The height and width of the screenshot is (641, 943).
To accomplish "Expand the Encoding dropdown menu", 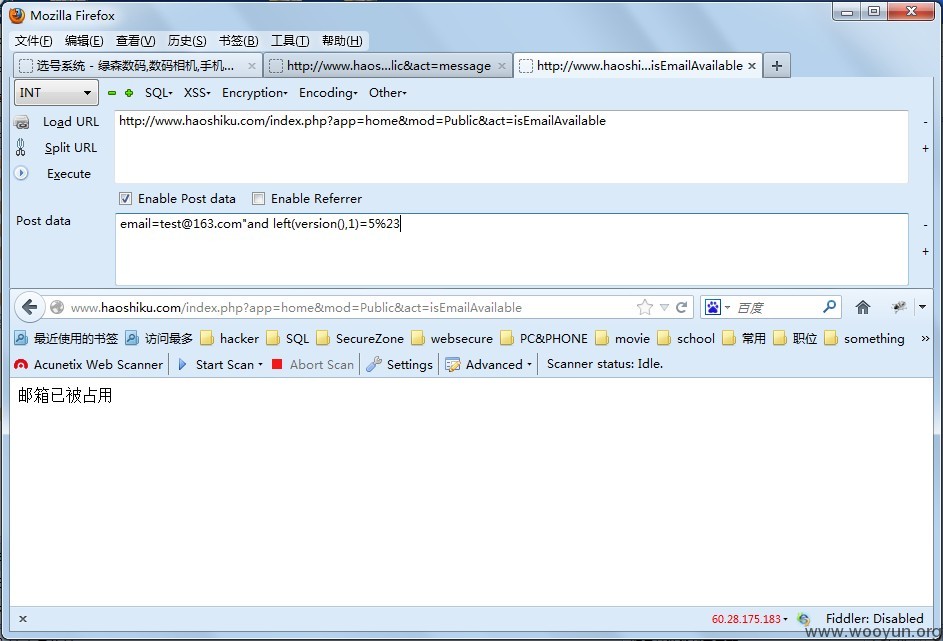I will tap(328, 93).
